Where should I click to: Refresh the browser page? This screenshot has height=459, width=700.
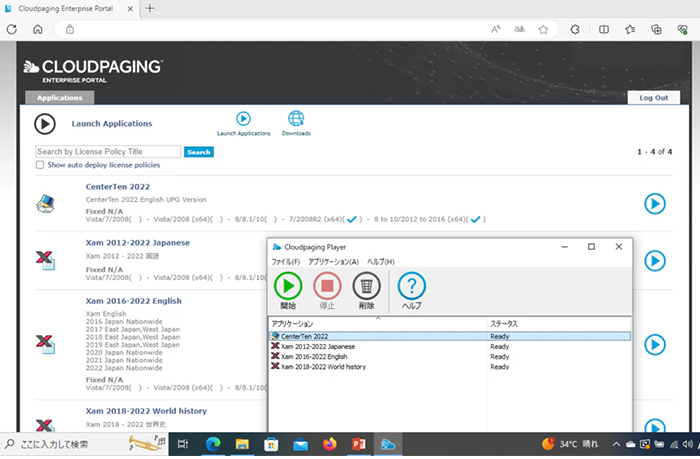click(x=12, y=29)
